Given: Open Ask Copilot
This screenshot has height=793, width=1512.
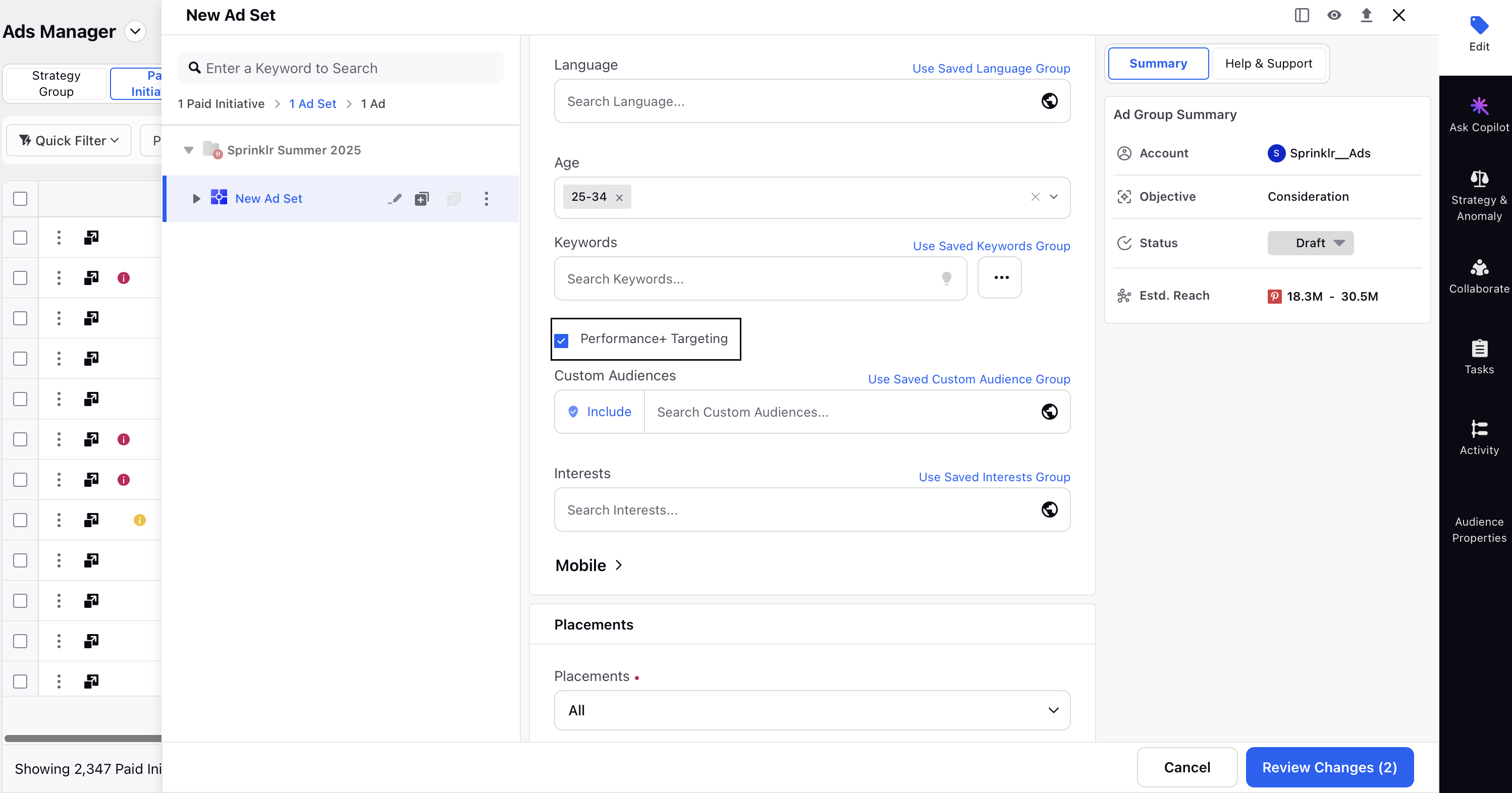Looking at the screenshot, I should (x=1479, y=115).
